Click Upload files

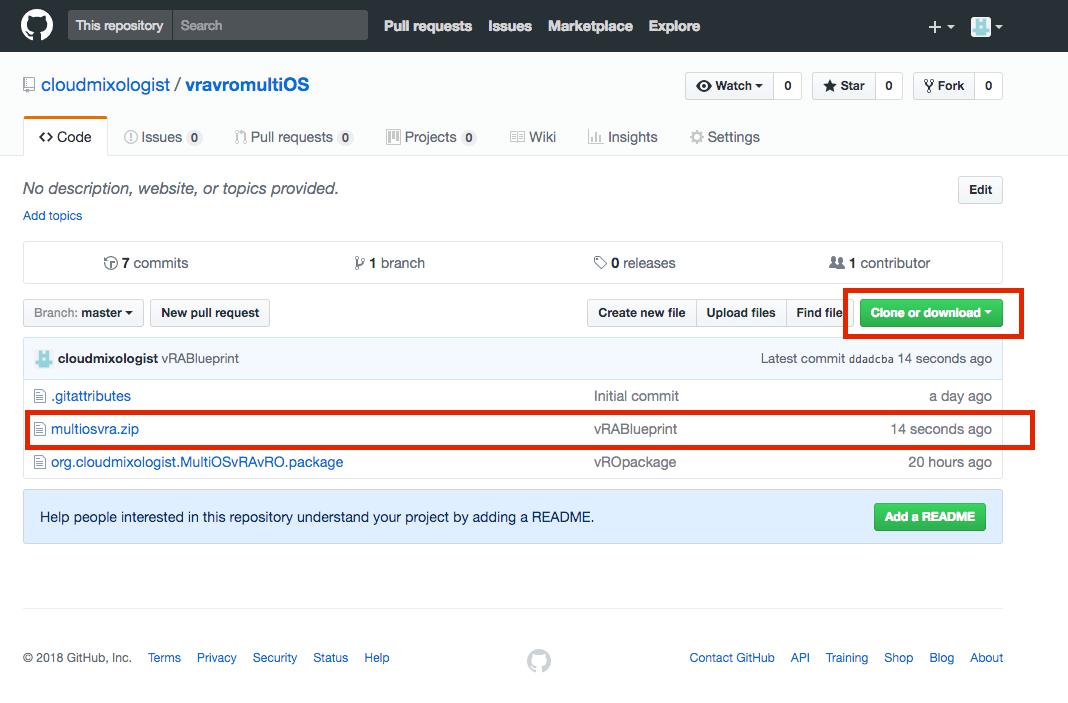click(741, 313)
